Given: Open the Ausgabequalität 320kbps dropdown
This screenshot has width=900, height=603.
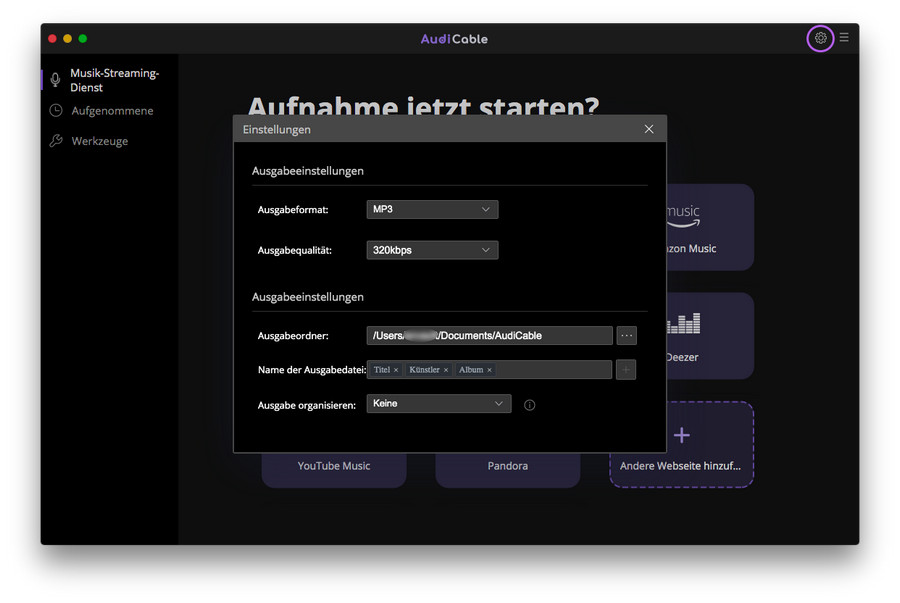Looking at the screenshot, I should pyautogui.click(x=432, y=250).
